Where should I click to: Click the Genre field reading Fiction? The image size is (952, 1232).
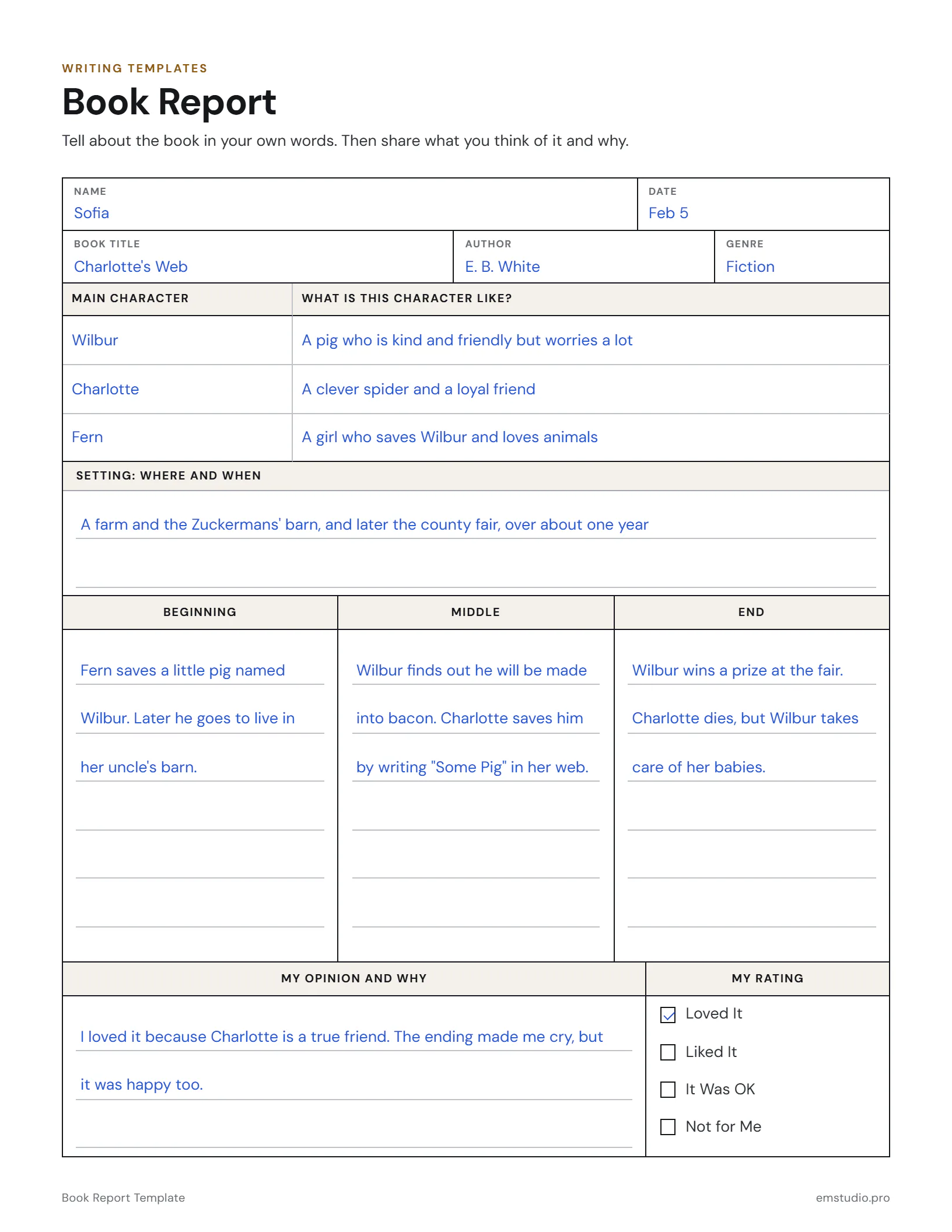[802, 257]
